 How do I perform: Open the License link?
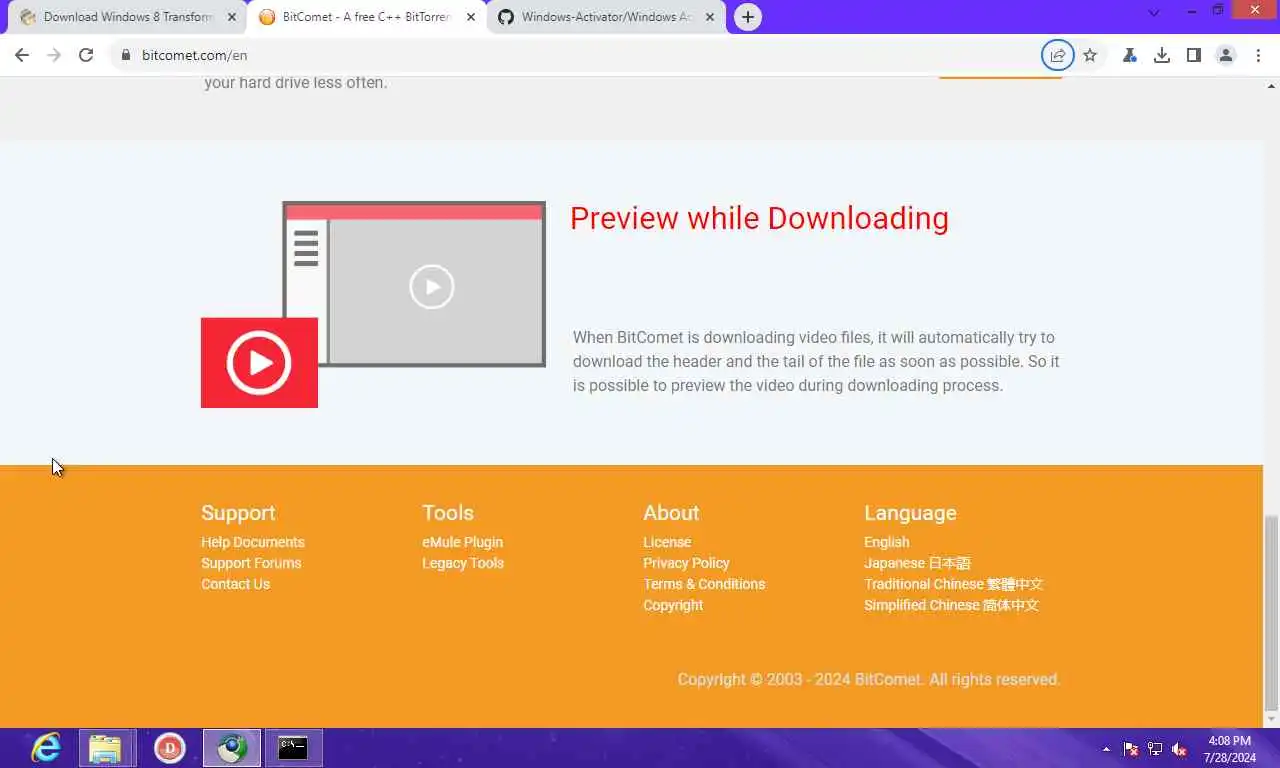click(667, 542)
